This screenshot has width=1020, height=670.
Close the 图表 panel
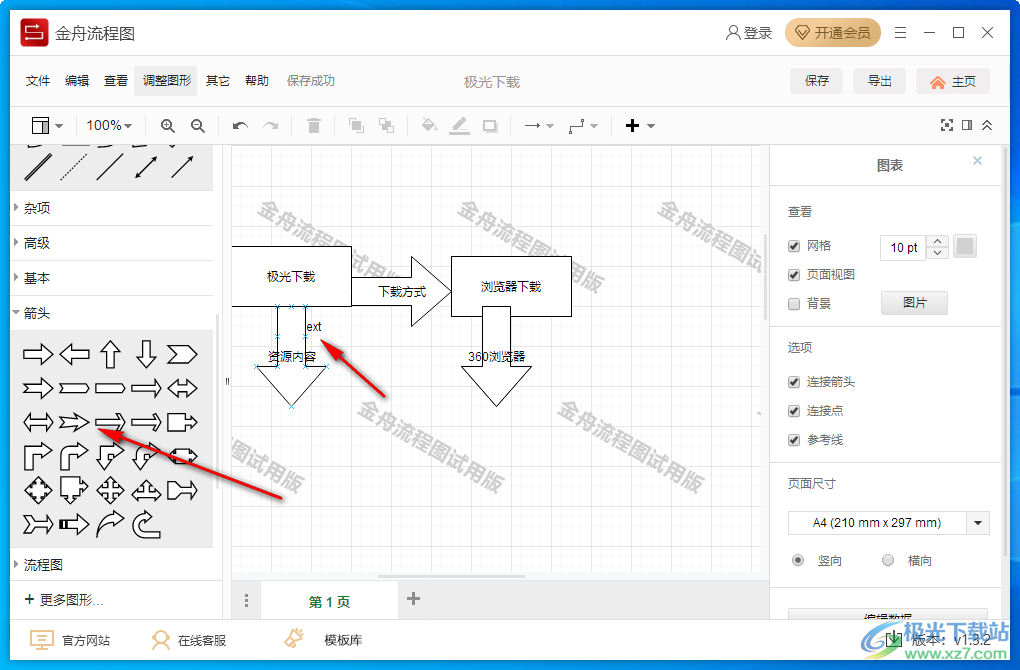click(x=977, y=161)
